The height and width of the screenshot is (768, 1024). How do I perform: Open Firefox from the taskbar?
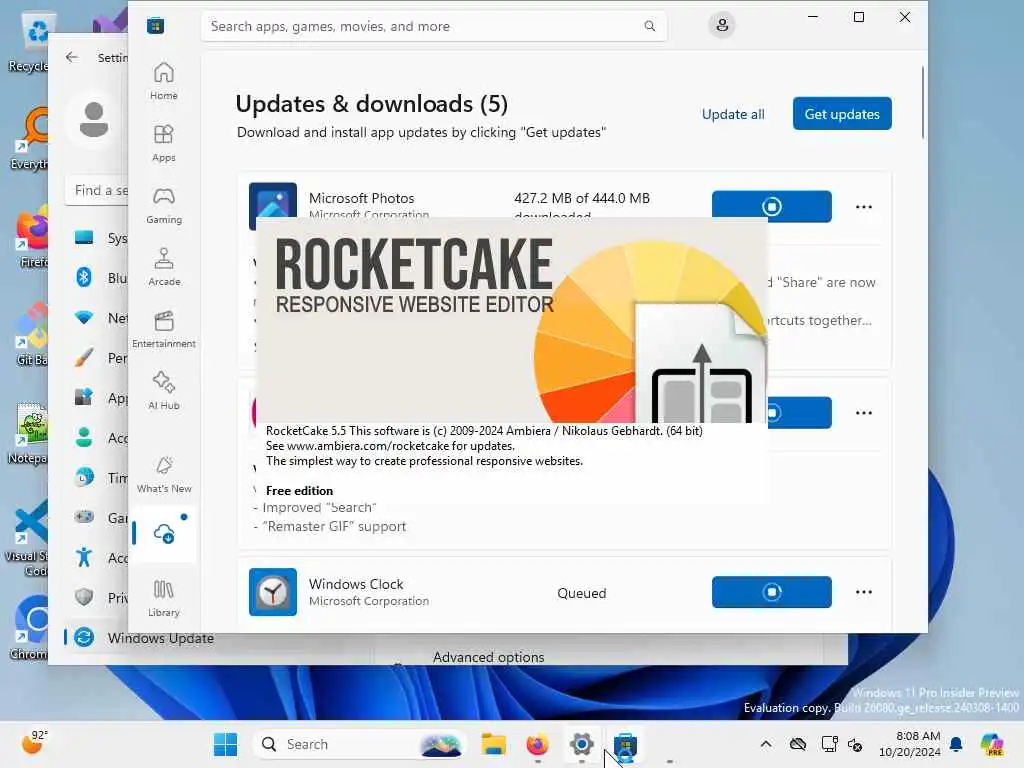click(x=537, y=744)
